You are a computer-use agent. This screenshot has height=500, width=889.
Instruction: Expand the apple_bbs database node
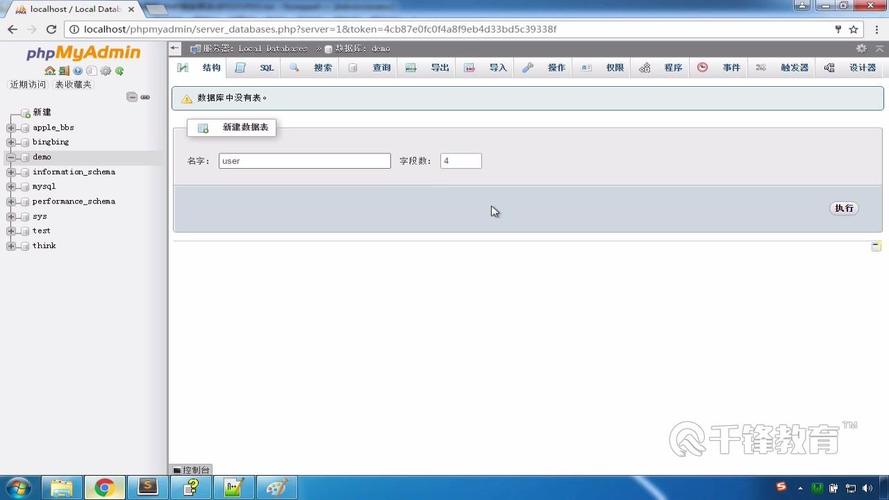coord(11,128)
